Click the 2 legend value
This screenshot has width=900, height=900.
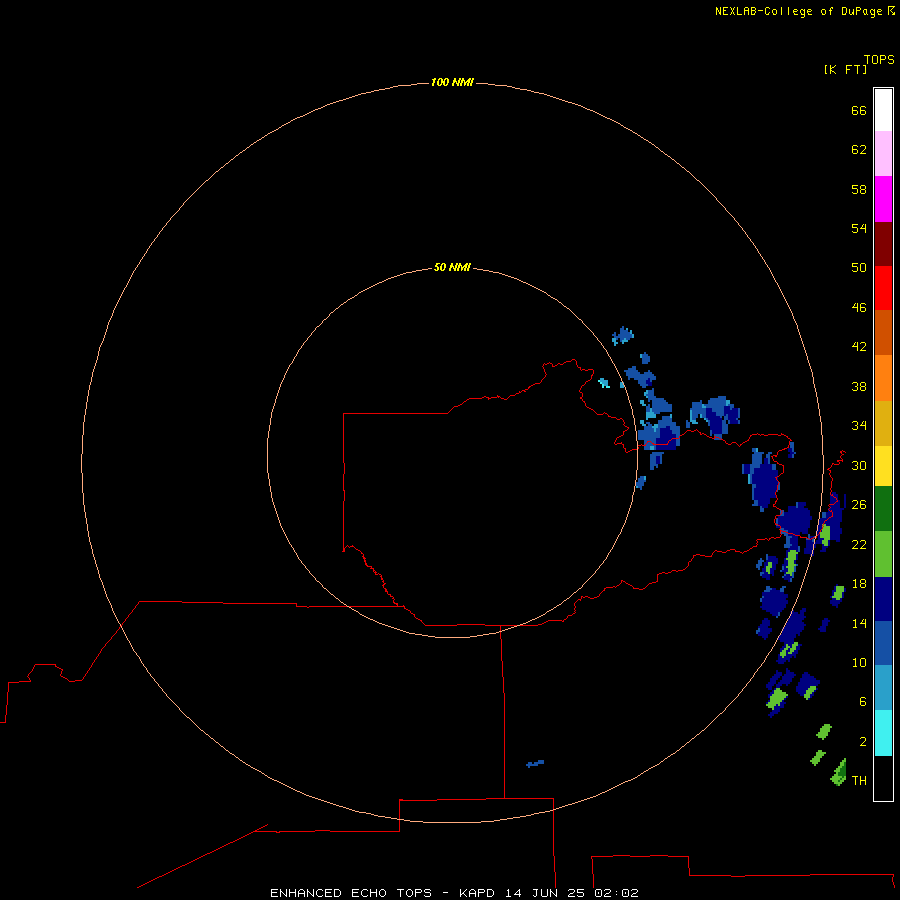pos(863,742)
